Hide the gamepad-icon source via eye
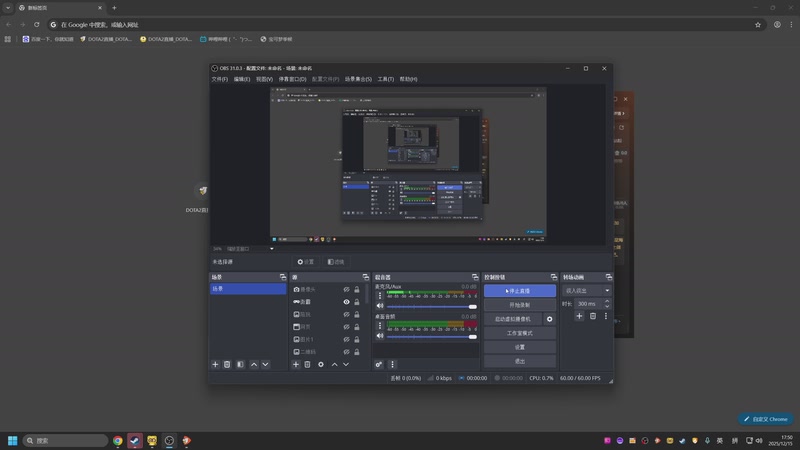800x450 pixels. pyautogui.click(x=346, y=302)
